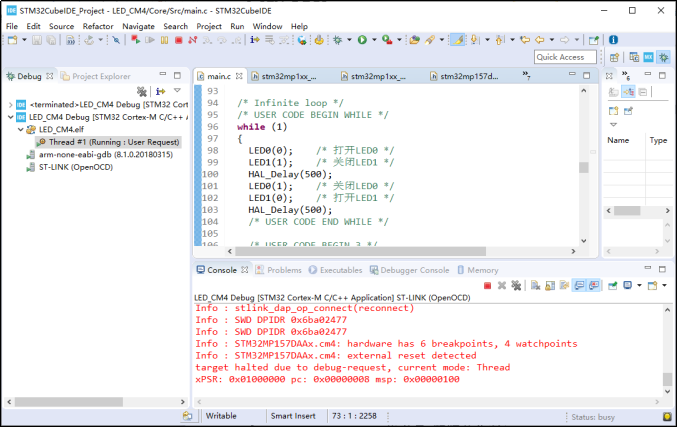This screenshot has height=428, width=678.
Task: Click the red Terminate icon in Console
Action: pos(487,286)
